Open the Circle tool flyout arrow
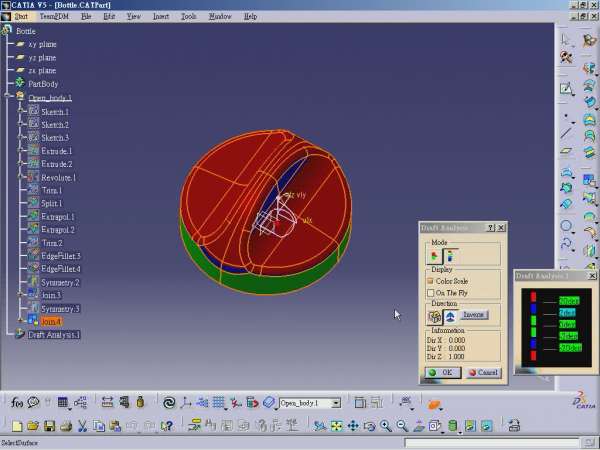 click(x=574, y=232)
